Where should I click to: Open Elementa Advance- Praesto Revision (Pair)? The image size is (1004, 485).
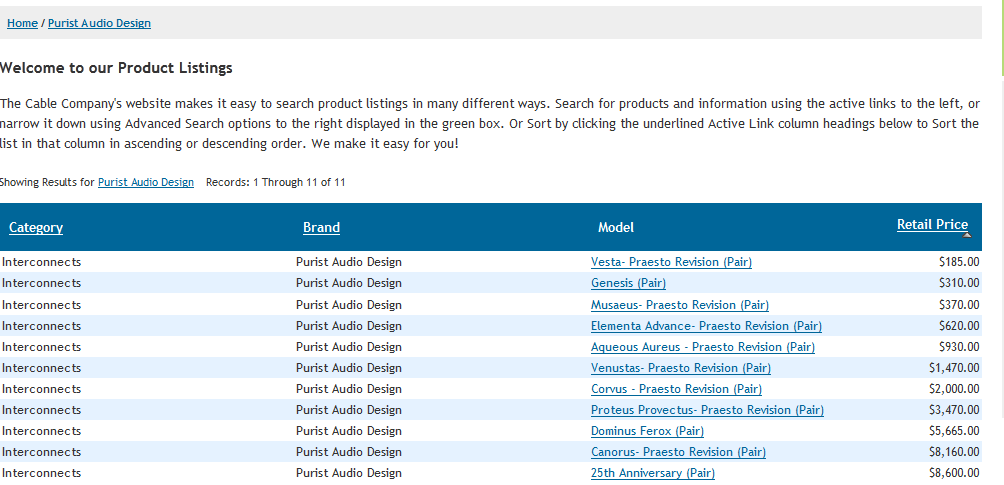[x=706, y=326]
